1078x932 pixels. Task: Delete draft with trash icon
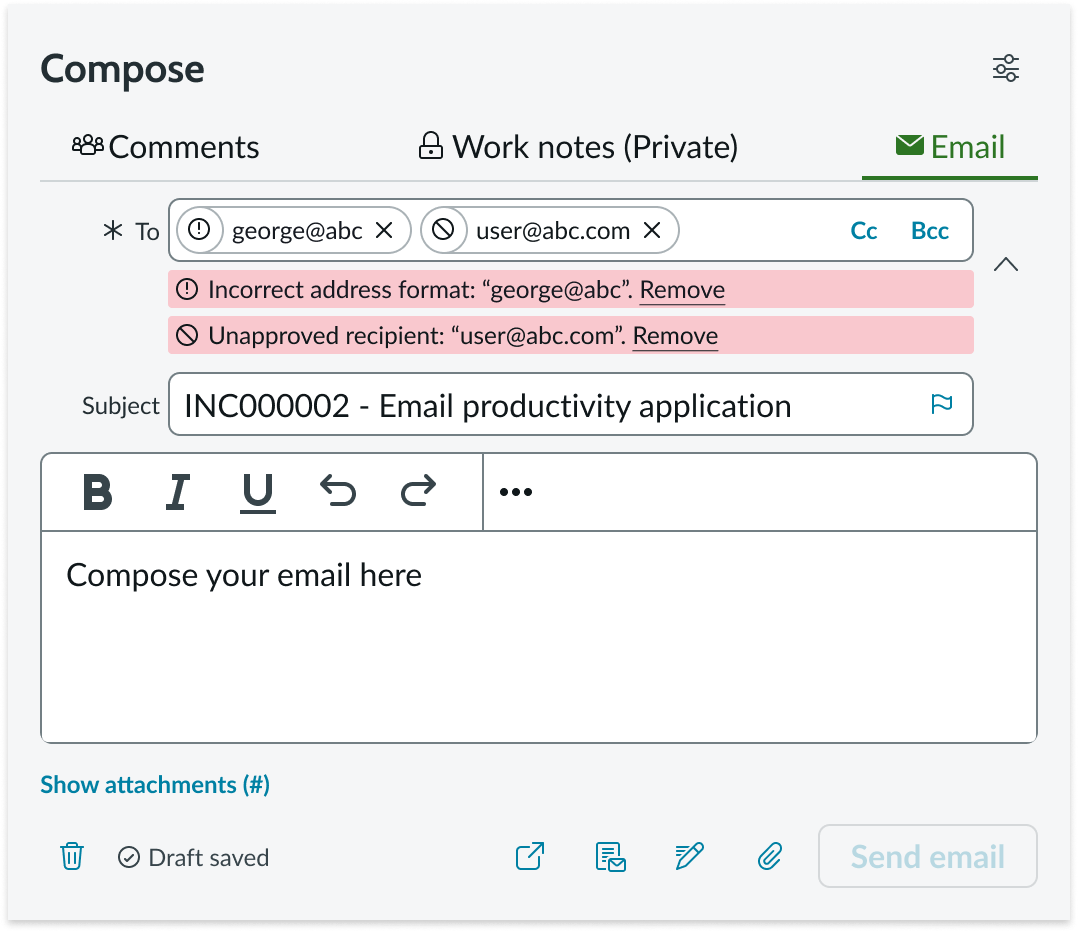point(72,857)
